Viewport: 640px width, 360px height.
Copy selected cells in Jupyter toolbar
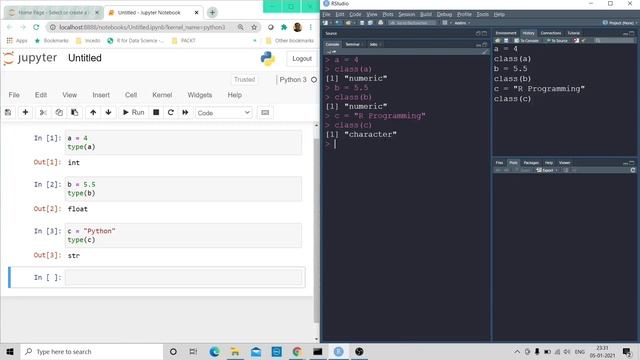click(59, 112)
